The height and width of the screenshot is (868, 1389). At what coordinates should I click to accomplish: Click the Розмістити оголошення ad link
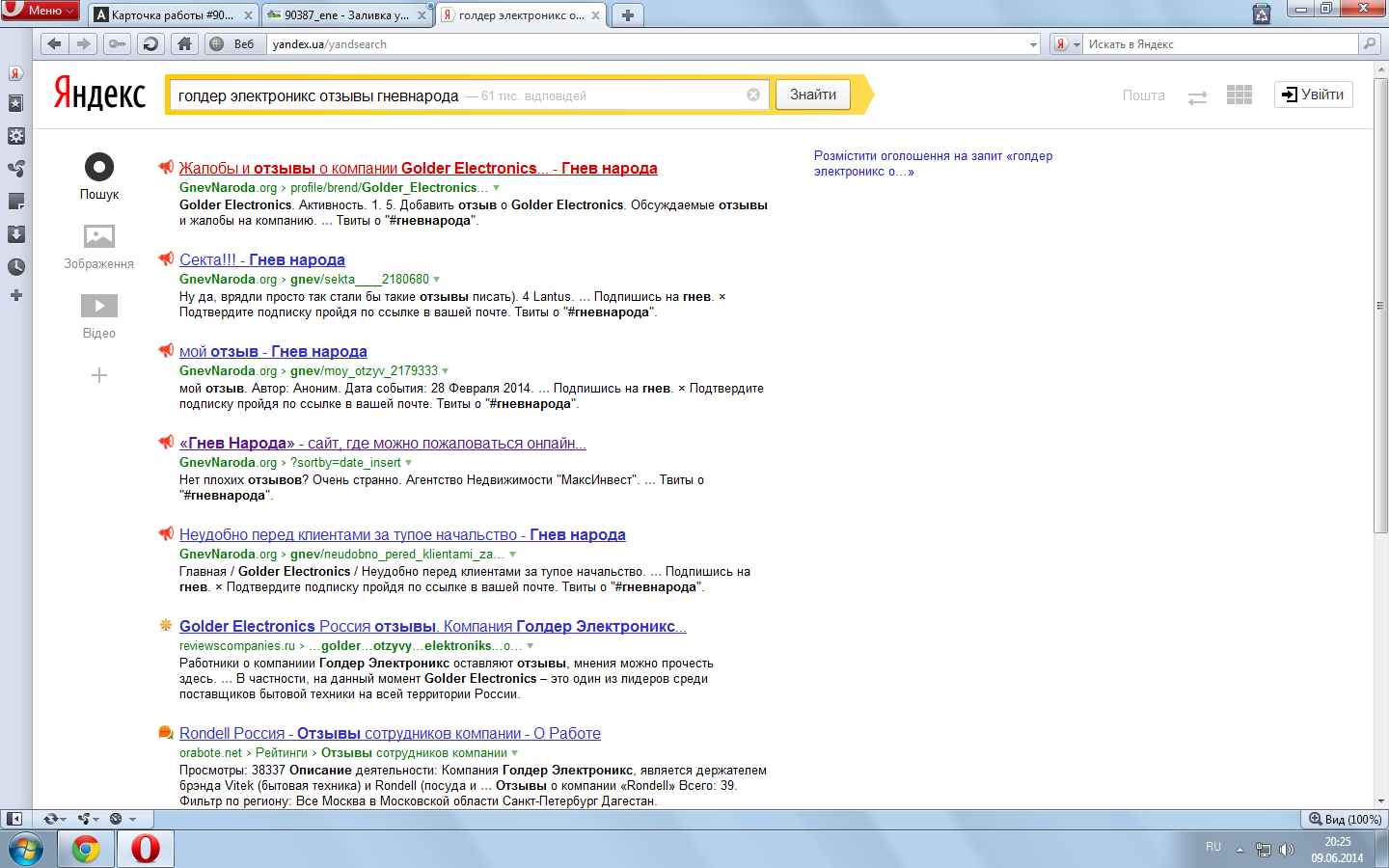coord(933,163)
